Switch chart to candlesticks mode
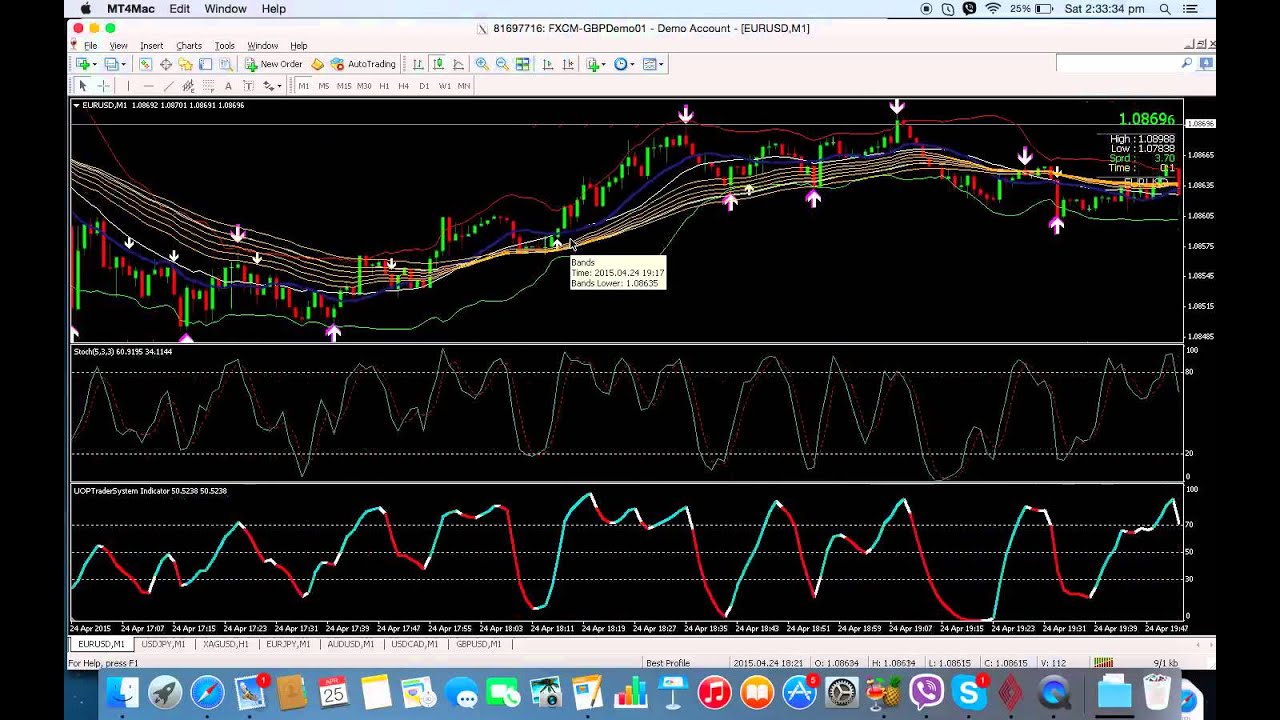Image resolution: width=1280 pixels, height=720 pixels. [x=438, y=64]
